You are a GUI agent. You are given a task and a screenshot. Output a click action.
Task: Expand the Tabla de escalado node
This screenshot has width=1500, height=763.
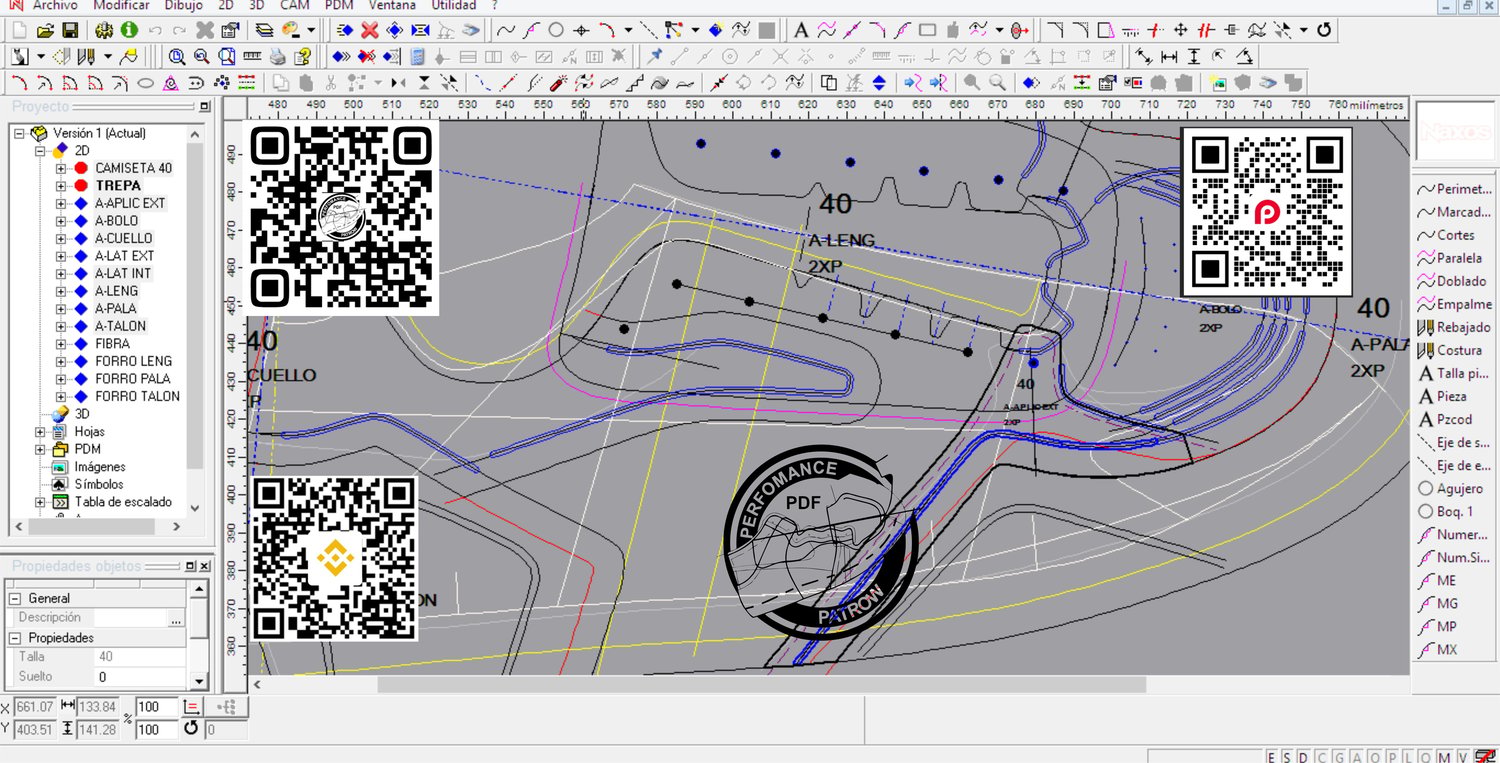(x=41, y=502)
